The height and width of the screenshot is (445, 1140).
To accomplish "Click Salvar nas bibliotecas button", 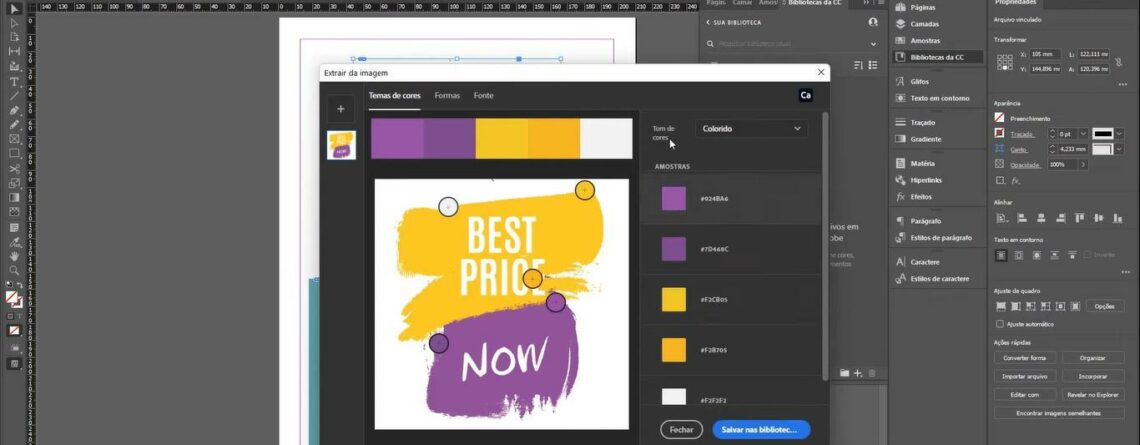I will pyautogui.click(x=761, y=429).
